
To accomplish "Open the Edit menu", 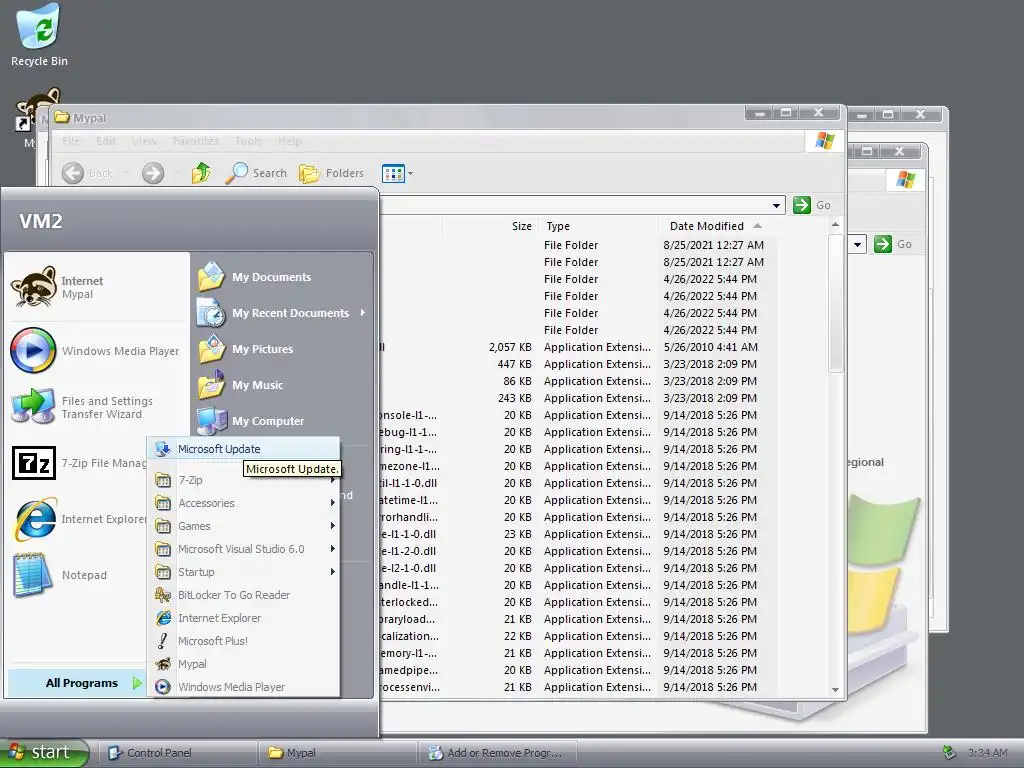I will point(106,141).
